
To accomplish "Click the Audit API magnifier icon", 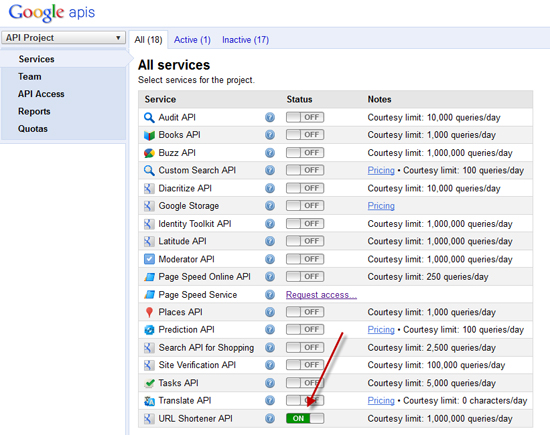I will click(x=149, y=118).
